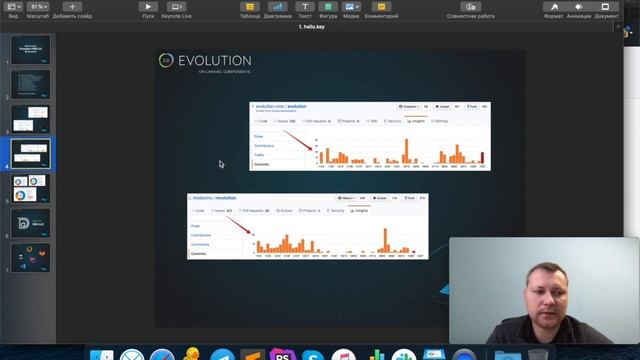Add a comment with the Комментарий icon

click(x=381, y=7)
